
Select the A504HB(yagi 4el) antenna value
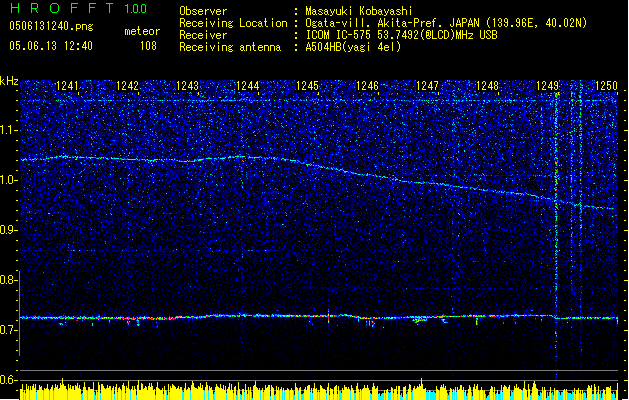(x=353, y=47)
